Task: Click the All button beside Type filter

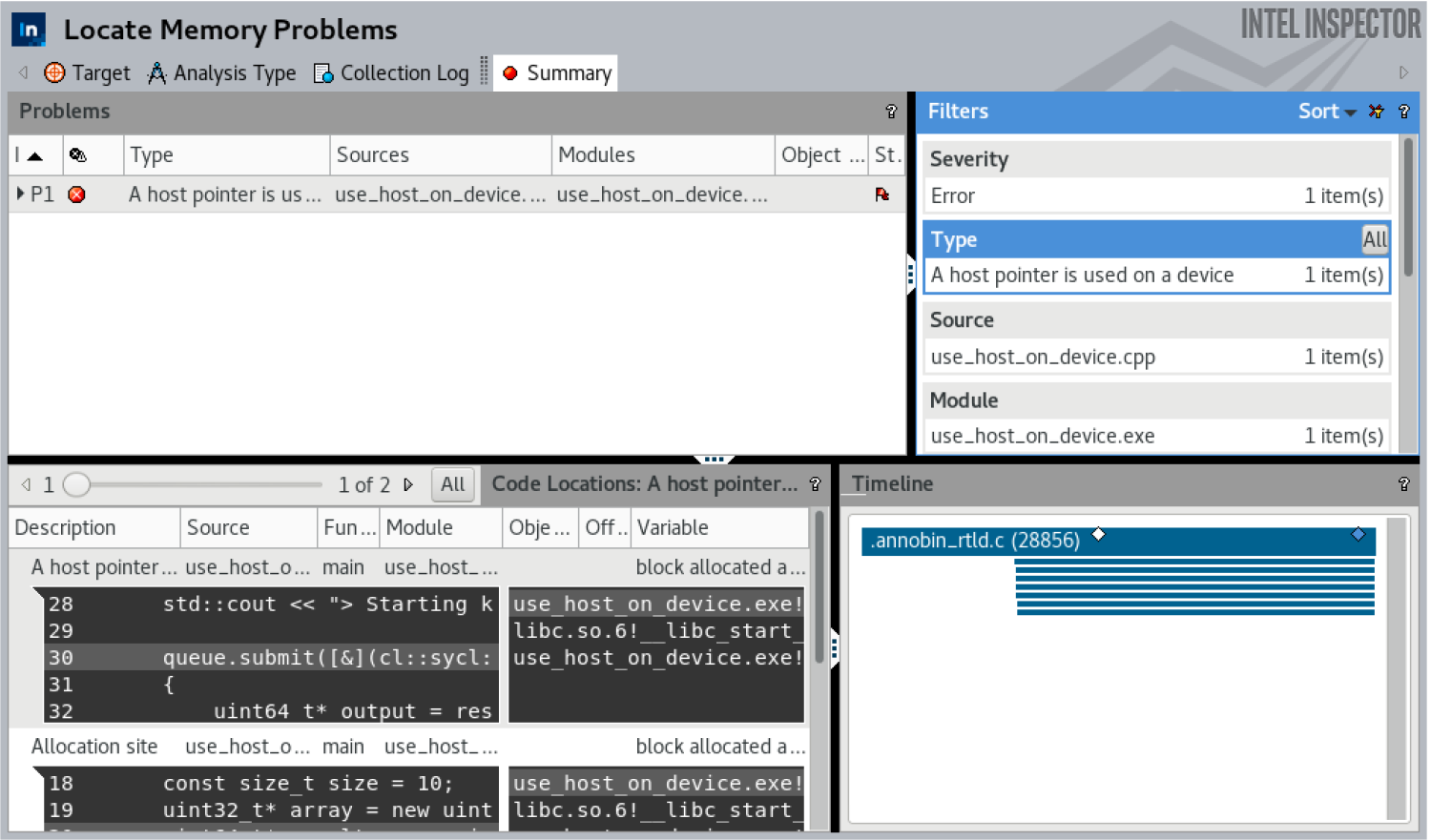Action: [x=1375, y=239]
